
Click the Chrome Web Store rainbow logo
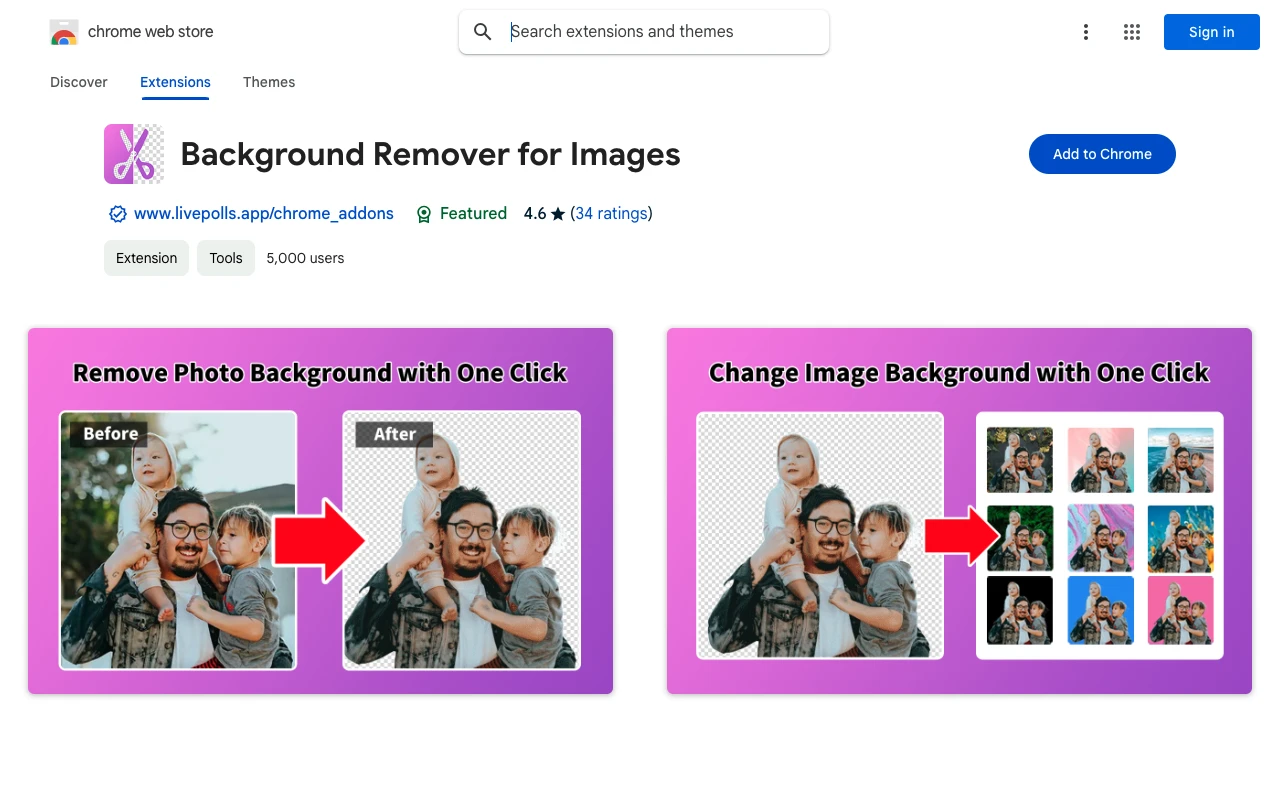pos(64,32)
